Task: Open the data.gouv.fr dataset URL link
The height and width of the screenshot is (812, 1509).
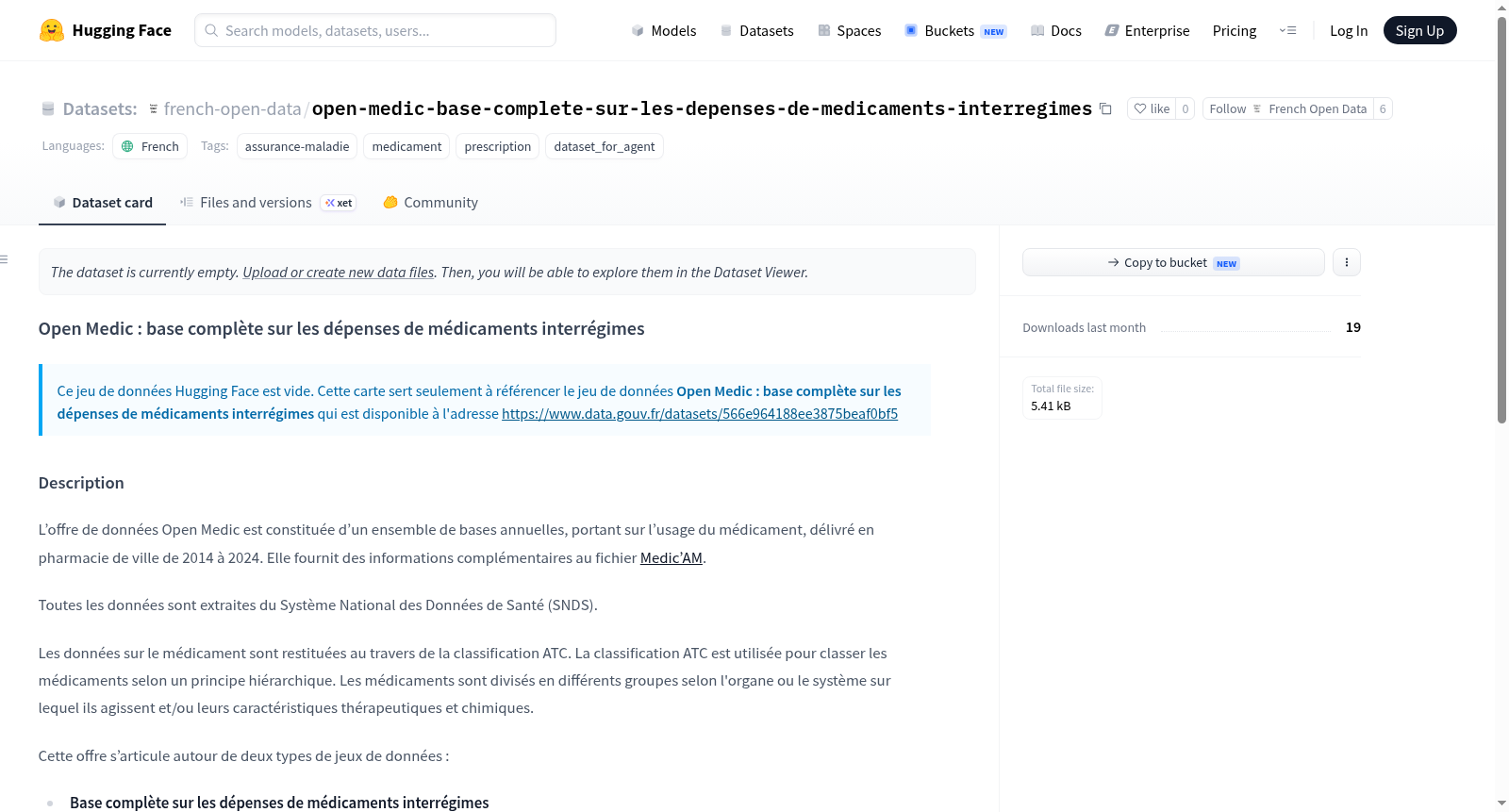Action: click(700, 414)
